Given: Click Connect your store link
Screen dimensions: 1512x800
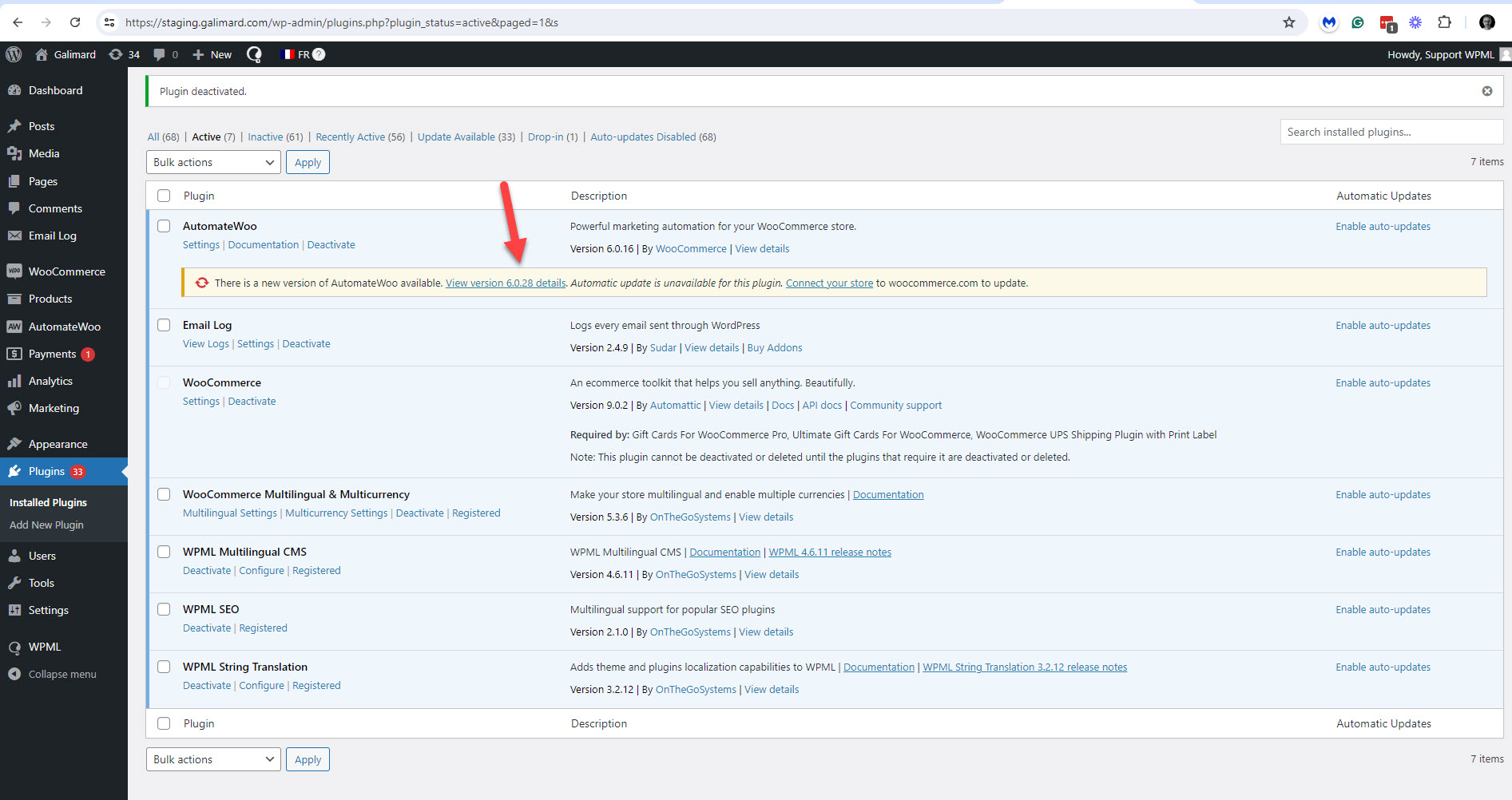Looking at the screenshot, I should coord(829,283).
